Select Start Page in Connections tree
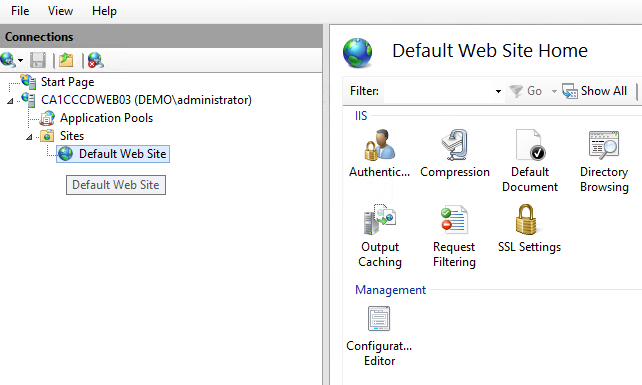 (x=68, y=82)
